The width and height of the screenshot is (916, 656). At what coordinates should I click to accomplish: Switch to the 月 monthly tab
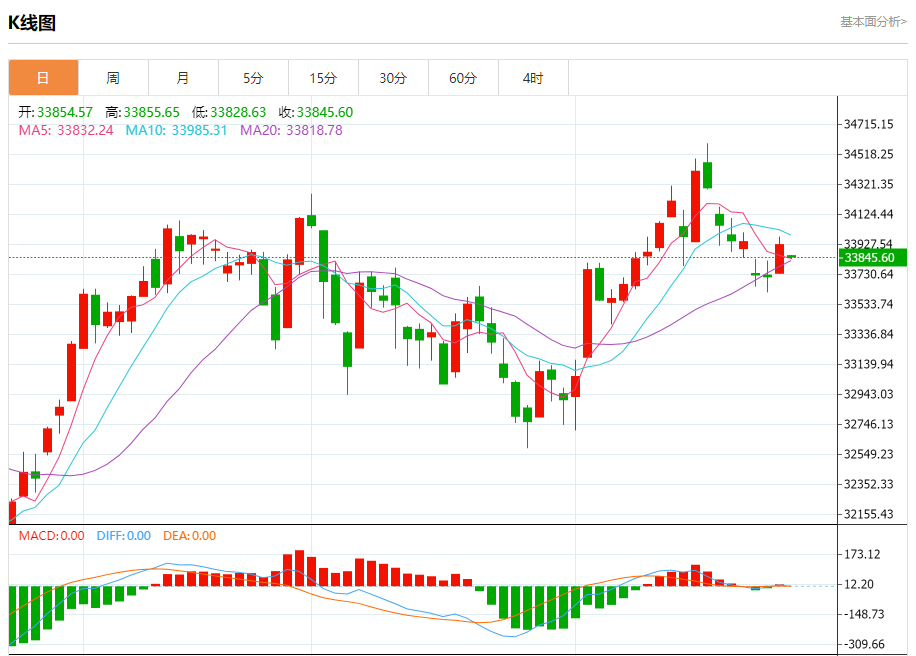point(183,78)
